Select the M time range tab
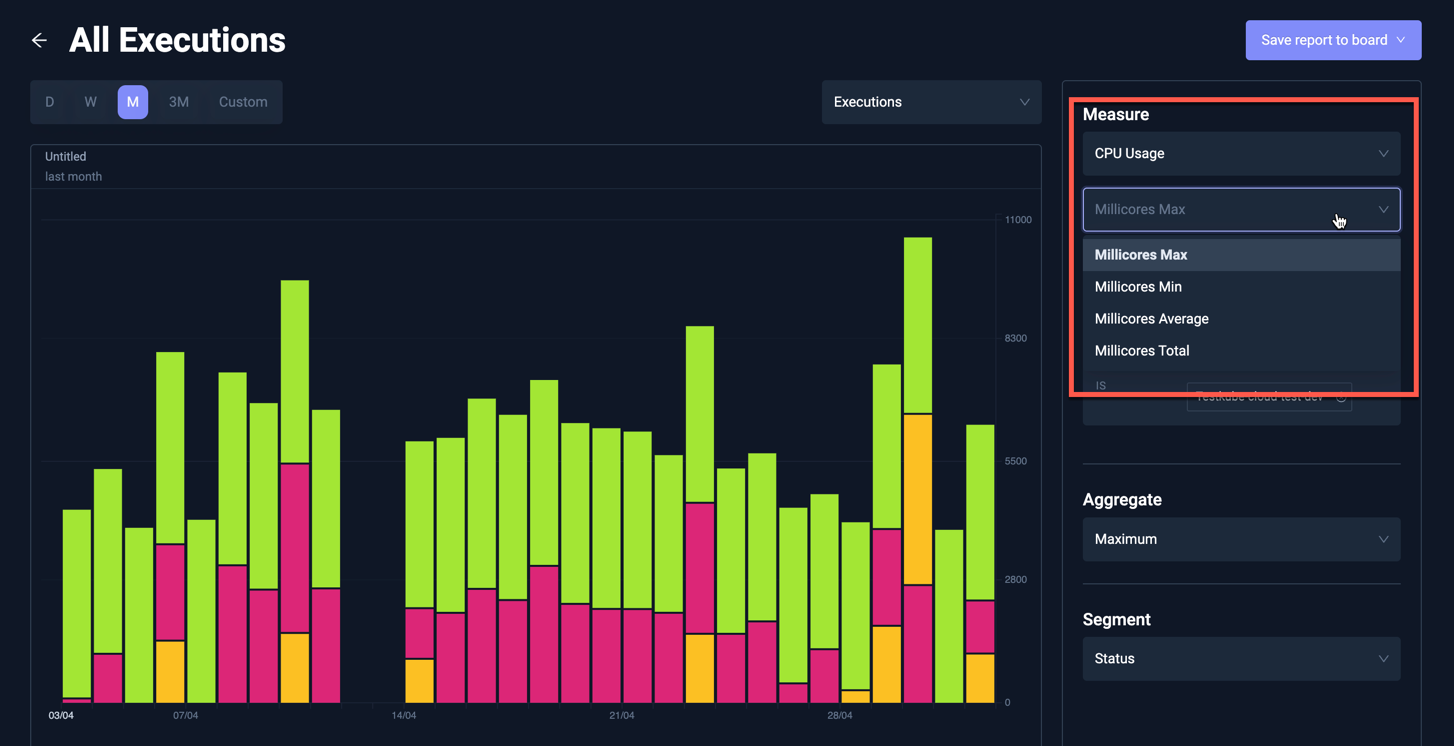The width and height of the screenshot is (1454, 746). pyautogui.click(x=132, y=101)
